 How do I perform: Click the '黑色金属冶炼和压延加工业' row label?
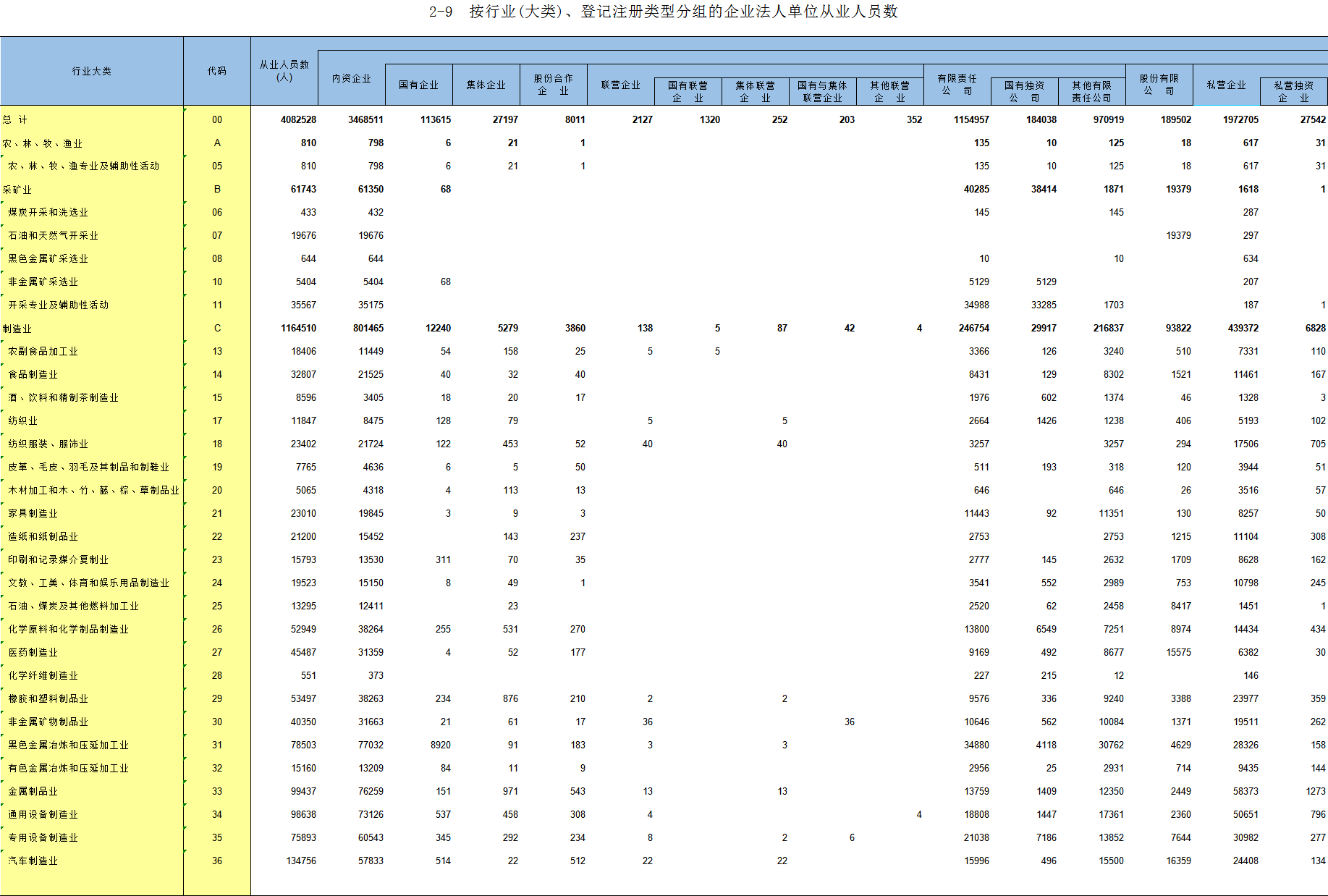(68, 745)
